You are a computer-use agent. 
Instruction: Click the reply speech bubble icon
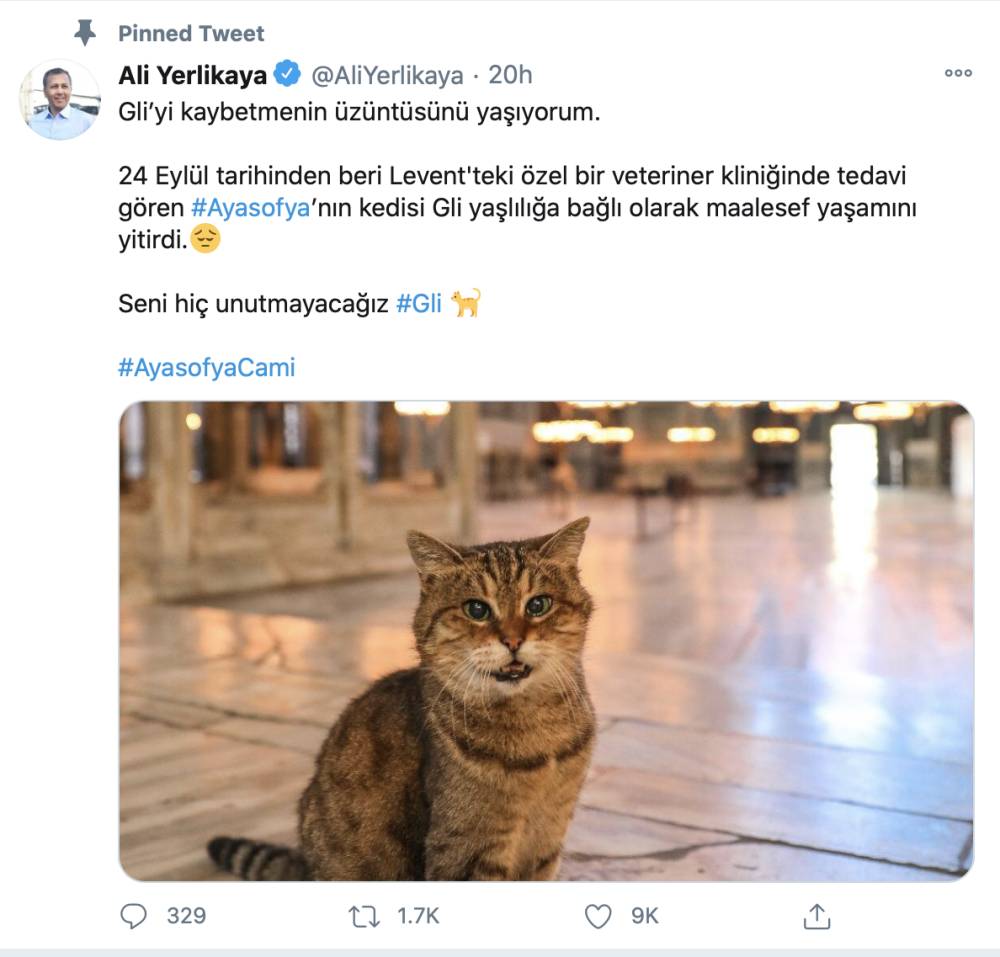[x=133, y=916]
